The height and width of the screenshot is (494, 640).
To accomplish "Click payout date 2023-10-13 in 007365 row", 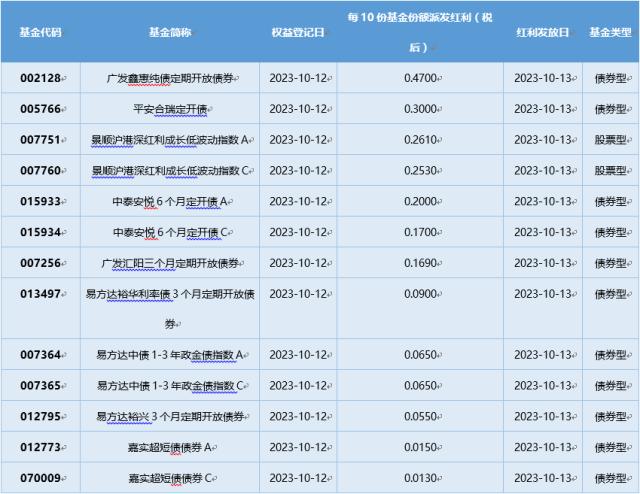I will tap(542, 385).
